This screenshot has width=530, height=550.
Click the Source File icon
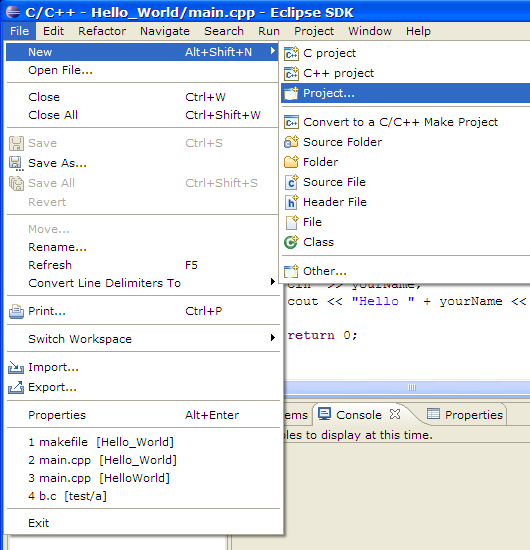tap(291, 182)
